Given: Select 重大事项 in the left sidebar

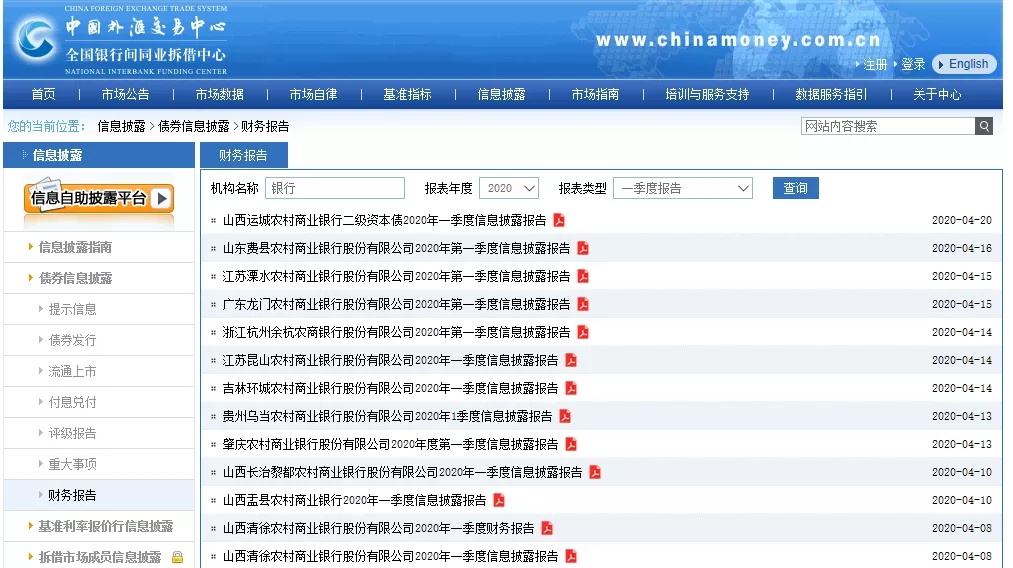Looking at the screenshot, I should click(x=73, y=464).
